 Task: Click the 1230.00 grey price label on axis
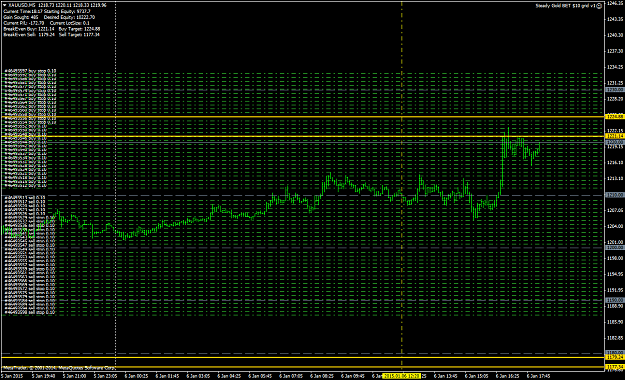[615, 90]
